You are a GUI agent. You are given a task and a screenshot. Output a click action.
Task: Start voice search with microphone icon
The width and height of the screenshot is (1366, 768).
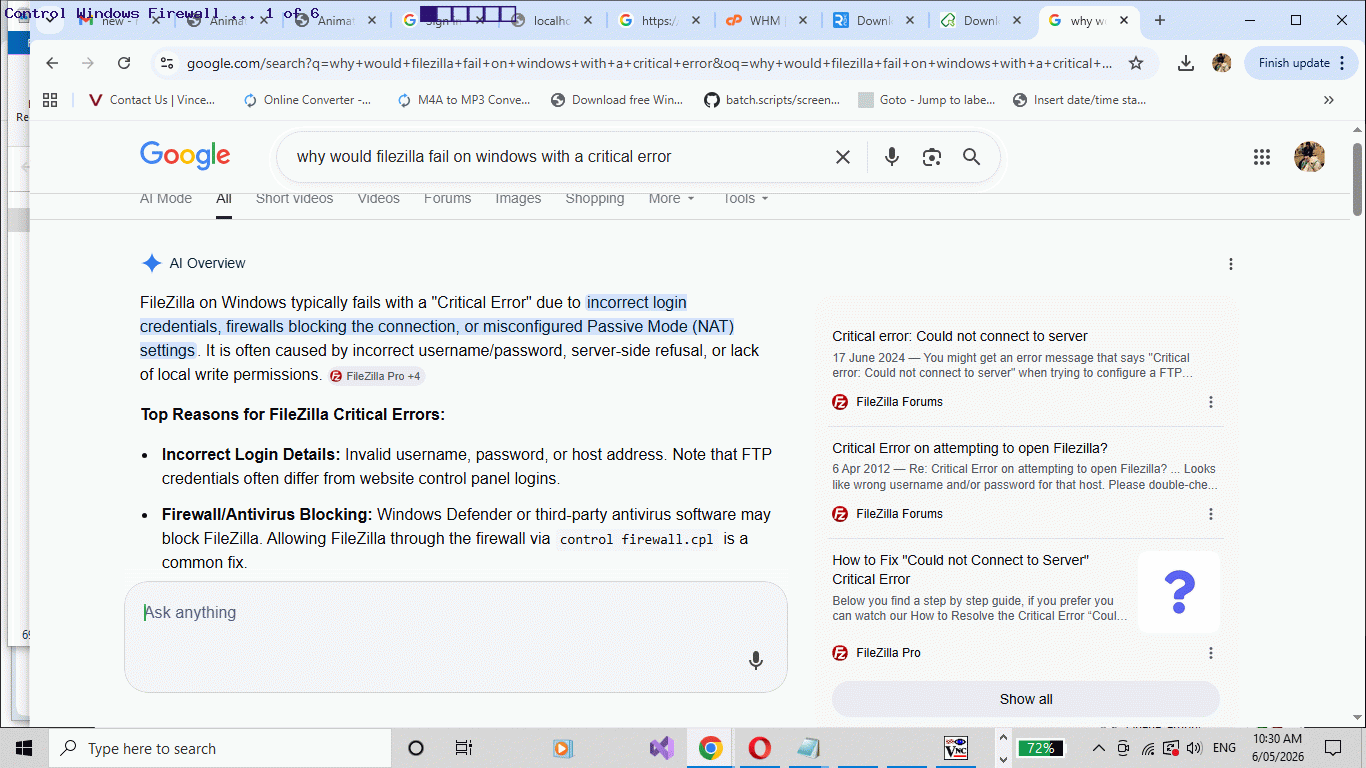click(x=892, y=157)
